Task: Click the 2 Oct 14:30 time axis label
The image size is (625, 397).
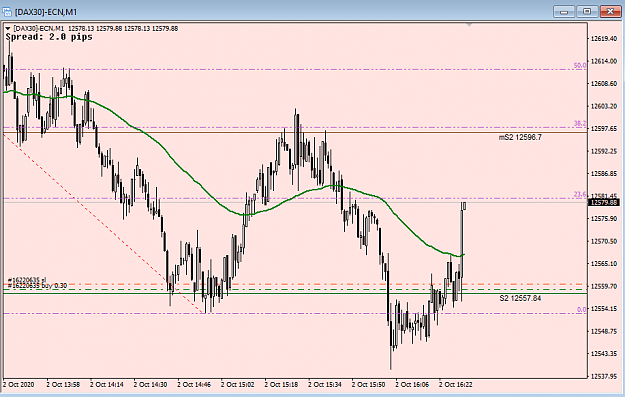Action: 150,385
